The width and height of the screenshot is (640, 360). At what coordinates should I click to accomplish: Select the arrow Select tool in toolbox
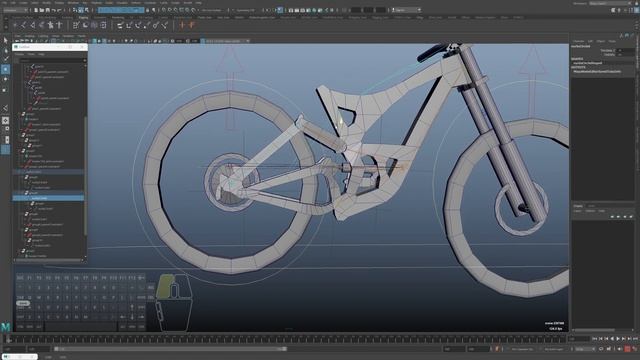coord(5,40)
